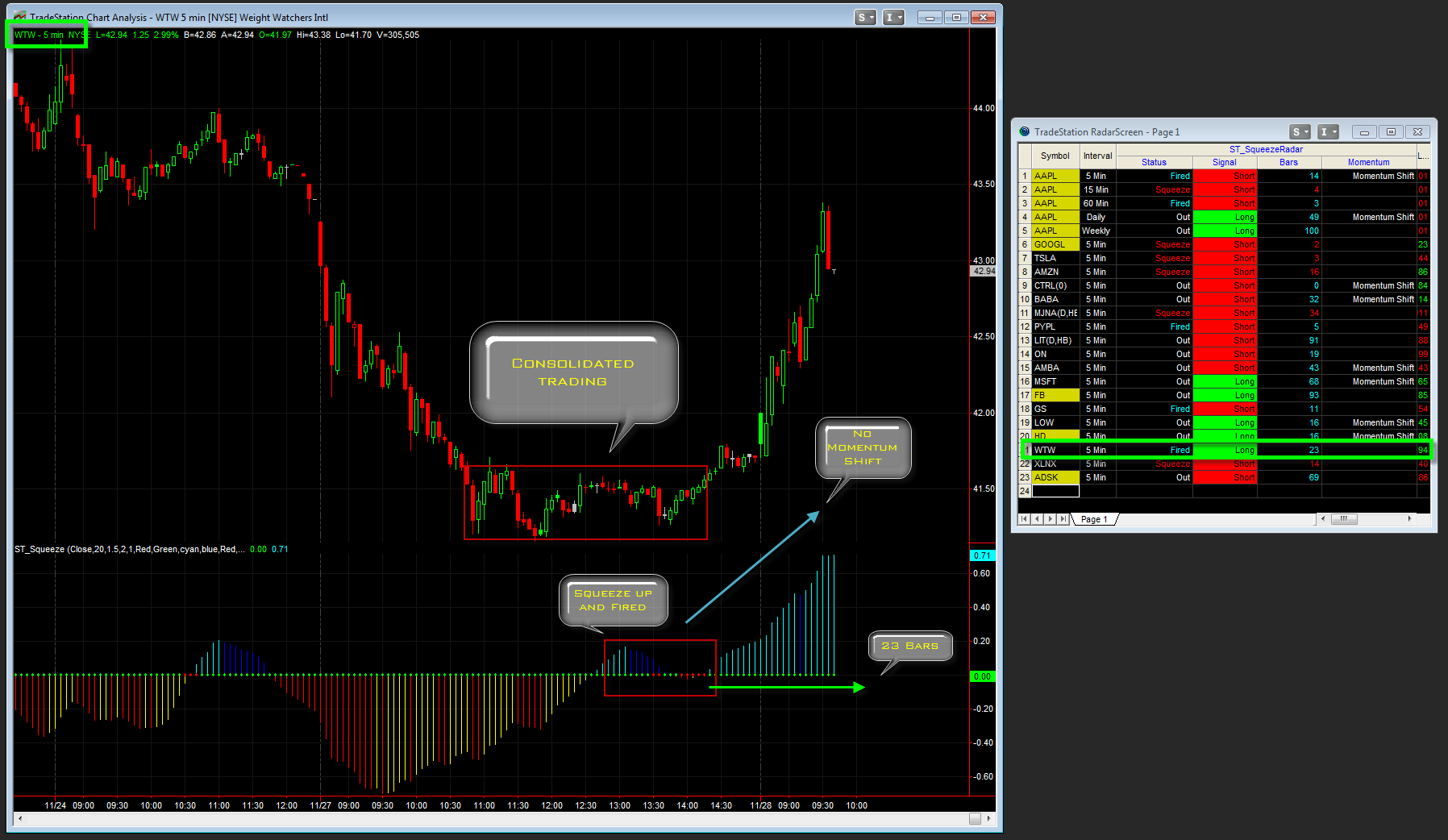Open the I dropdown in RadarScreen title bar
This screenshot has height=840, width=1448.
click(1328, 132)
